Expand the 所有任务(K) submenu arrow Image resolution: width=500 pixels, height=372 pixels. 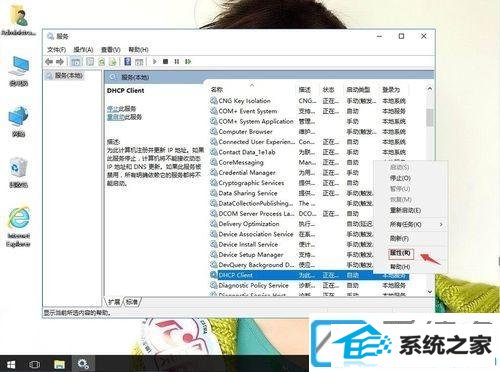click(441, 224)
